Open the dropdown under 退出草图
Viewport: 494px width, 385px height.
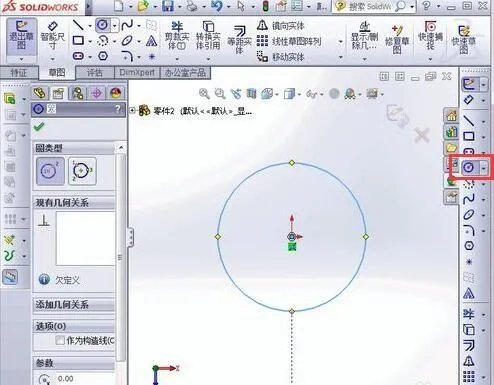tap(21, 59)
